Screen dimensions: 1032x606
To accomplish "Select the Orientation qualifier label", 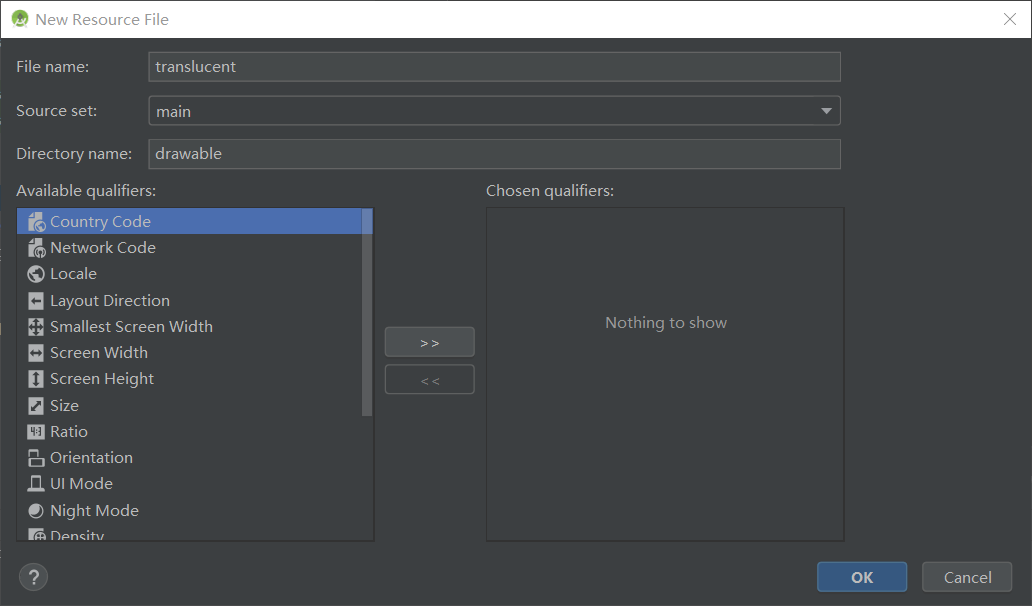I will (x=91, y=458).
